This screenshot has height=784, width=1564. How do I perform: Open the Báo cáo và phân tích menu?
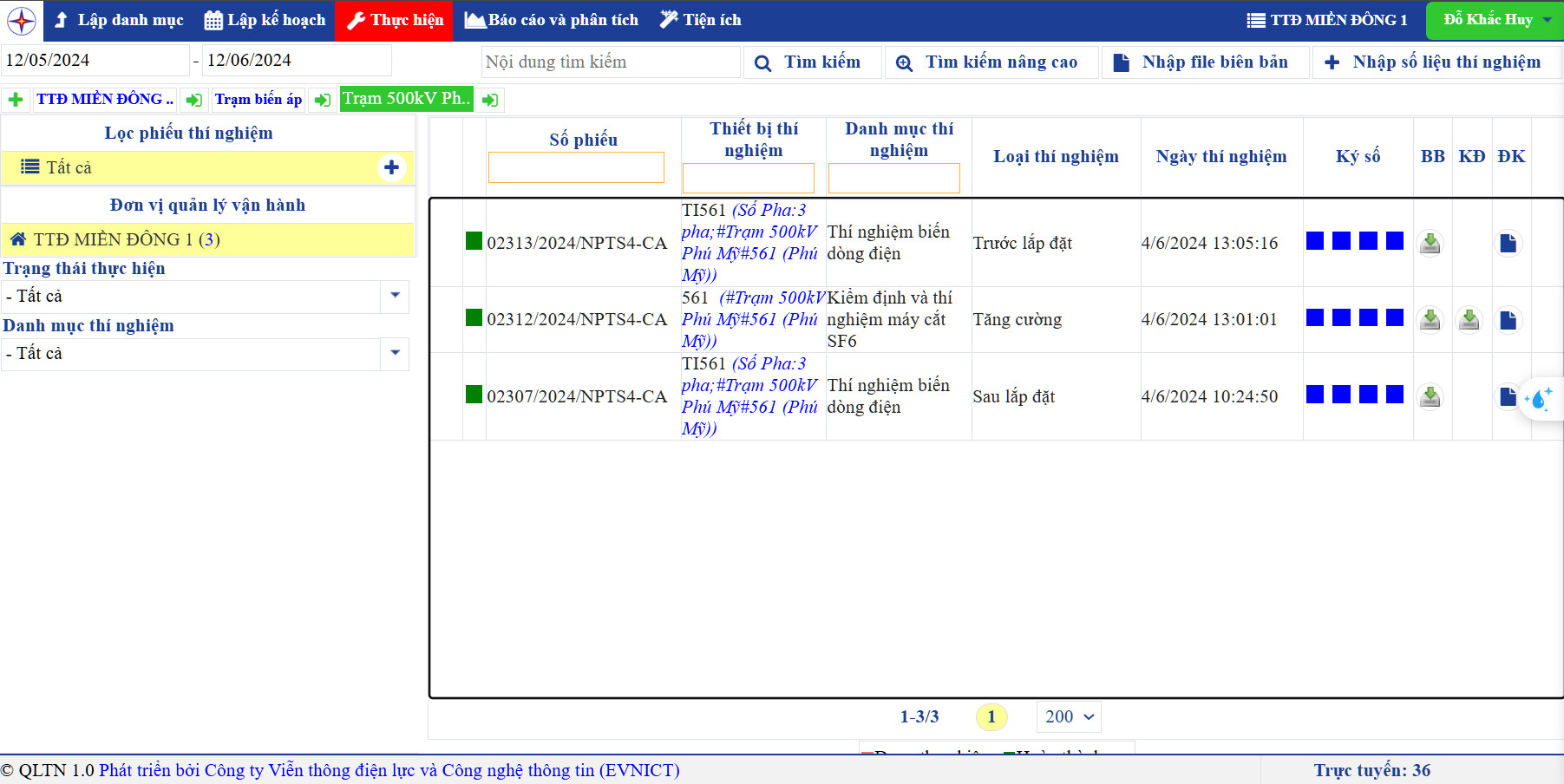[552, 20]
